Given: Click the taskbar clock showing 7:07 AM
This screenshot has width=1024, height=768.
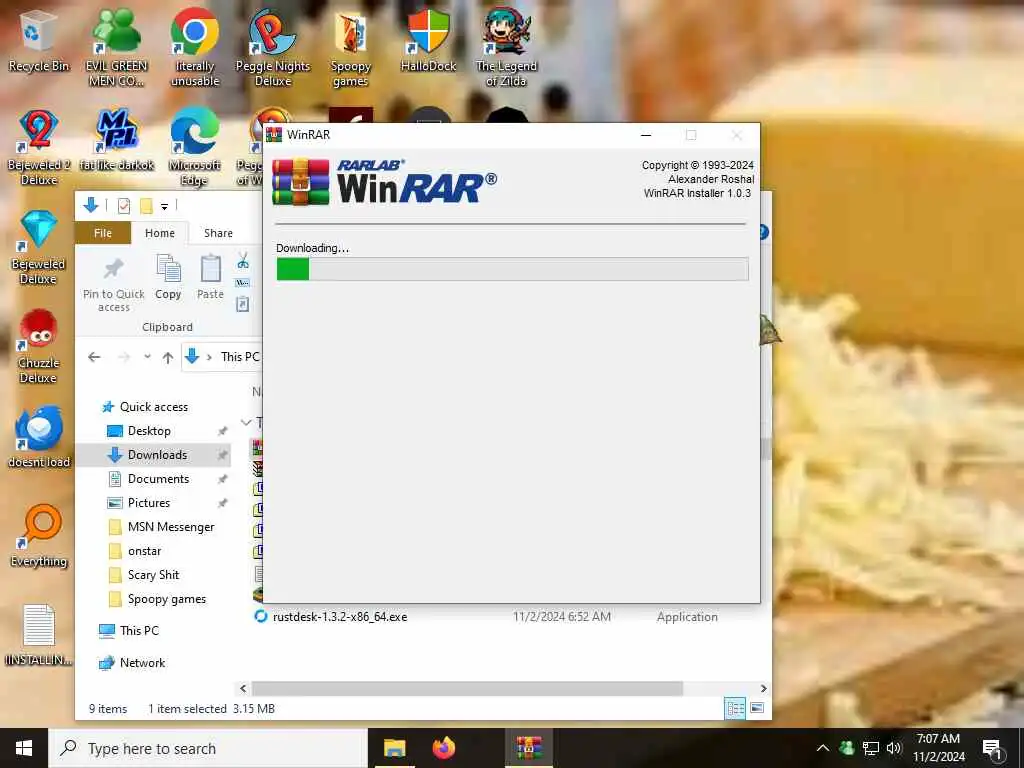Looking at the screenshot, I should 938,748.
